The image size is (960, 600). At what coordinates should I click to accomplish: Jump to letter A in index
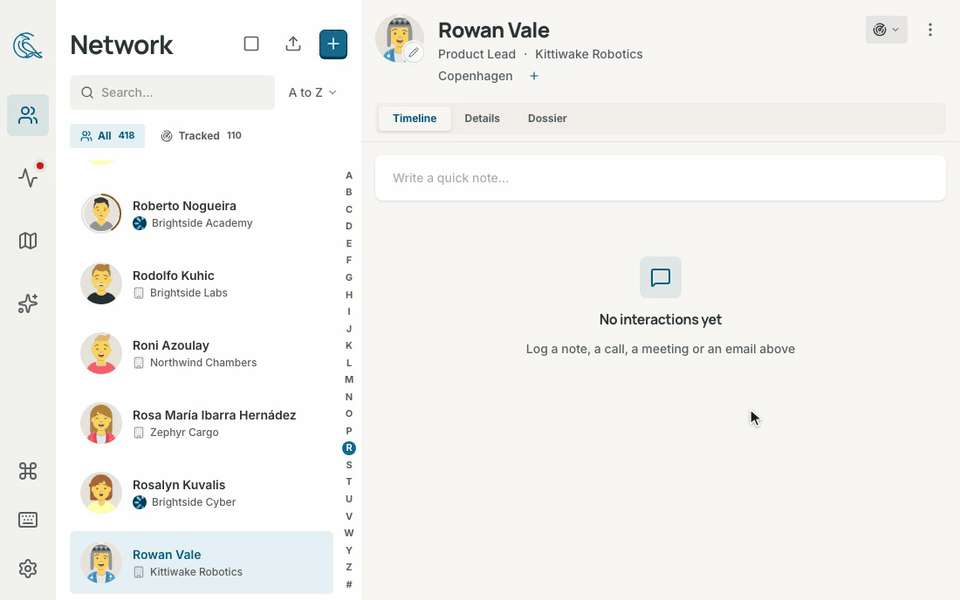349,175
